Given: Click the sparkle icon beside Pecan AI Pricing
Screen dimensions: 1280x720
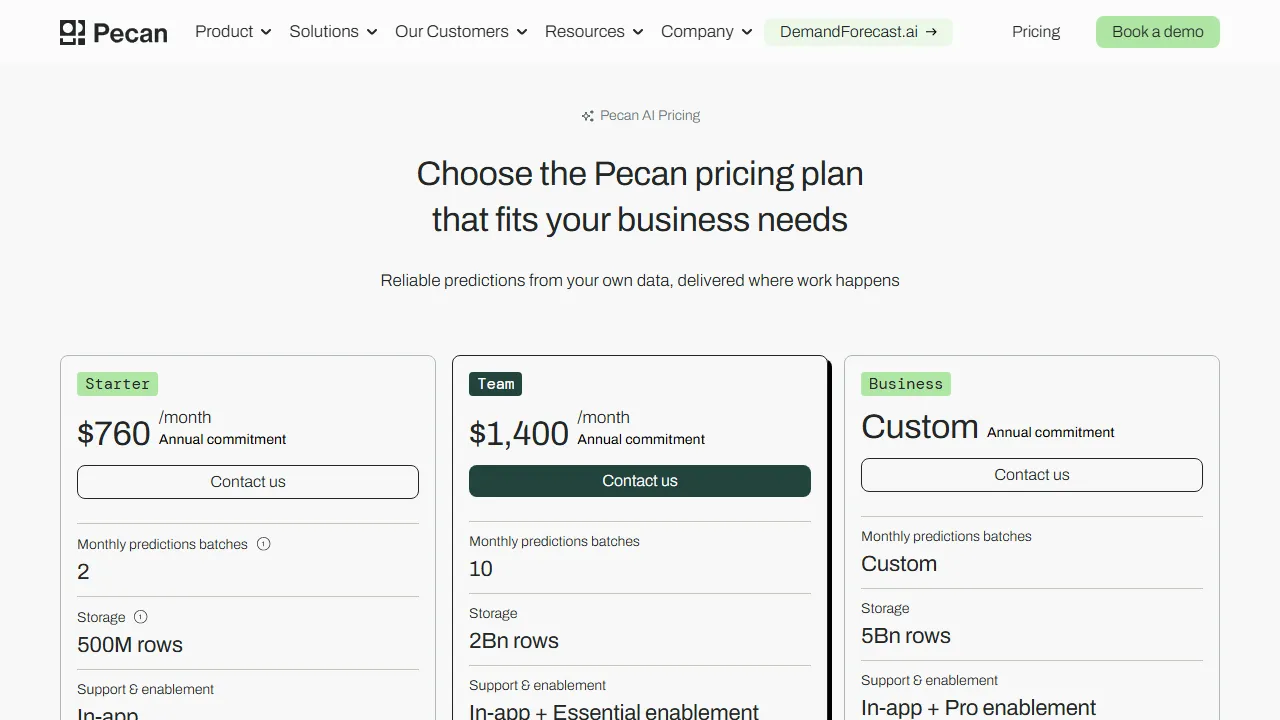Looking at the screenshot, I should [588, 116].
